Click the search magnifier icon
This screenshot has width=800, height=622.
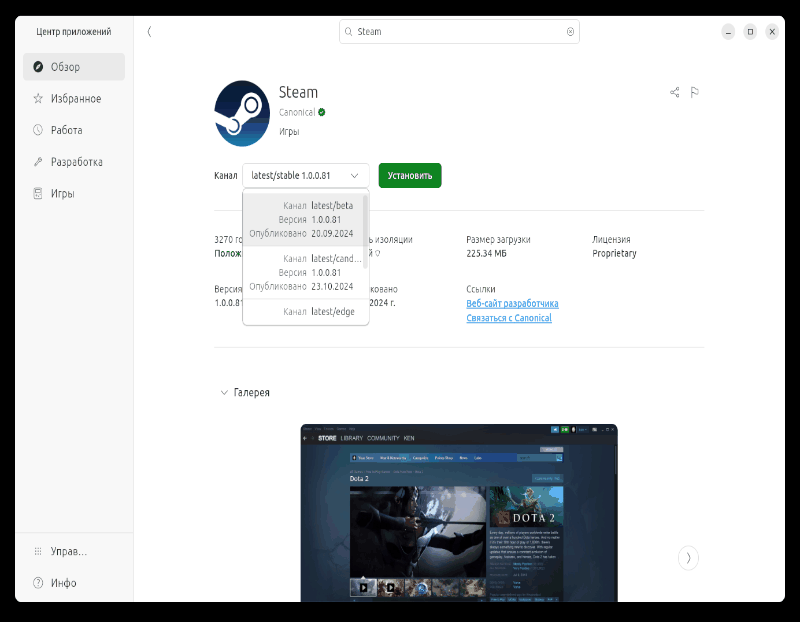[348, 32]
